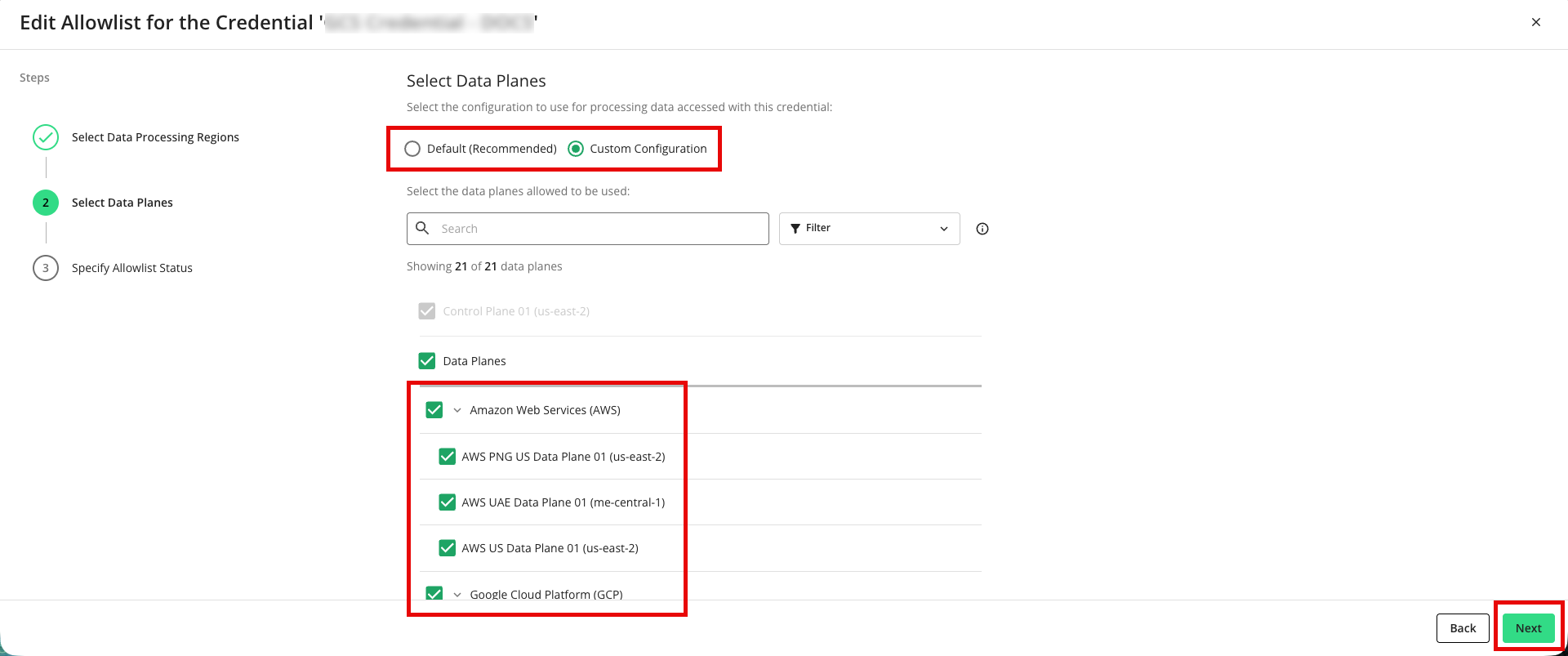1568x656 pixels.
Task: Collapse the Google Cloud Platform group chevron
Action: [x=457, y=595]
